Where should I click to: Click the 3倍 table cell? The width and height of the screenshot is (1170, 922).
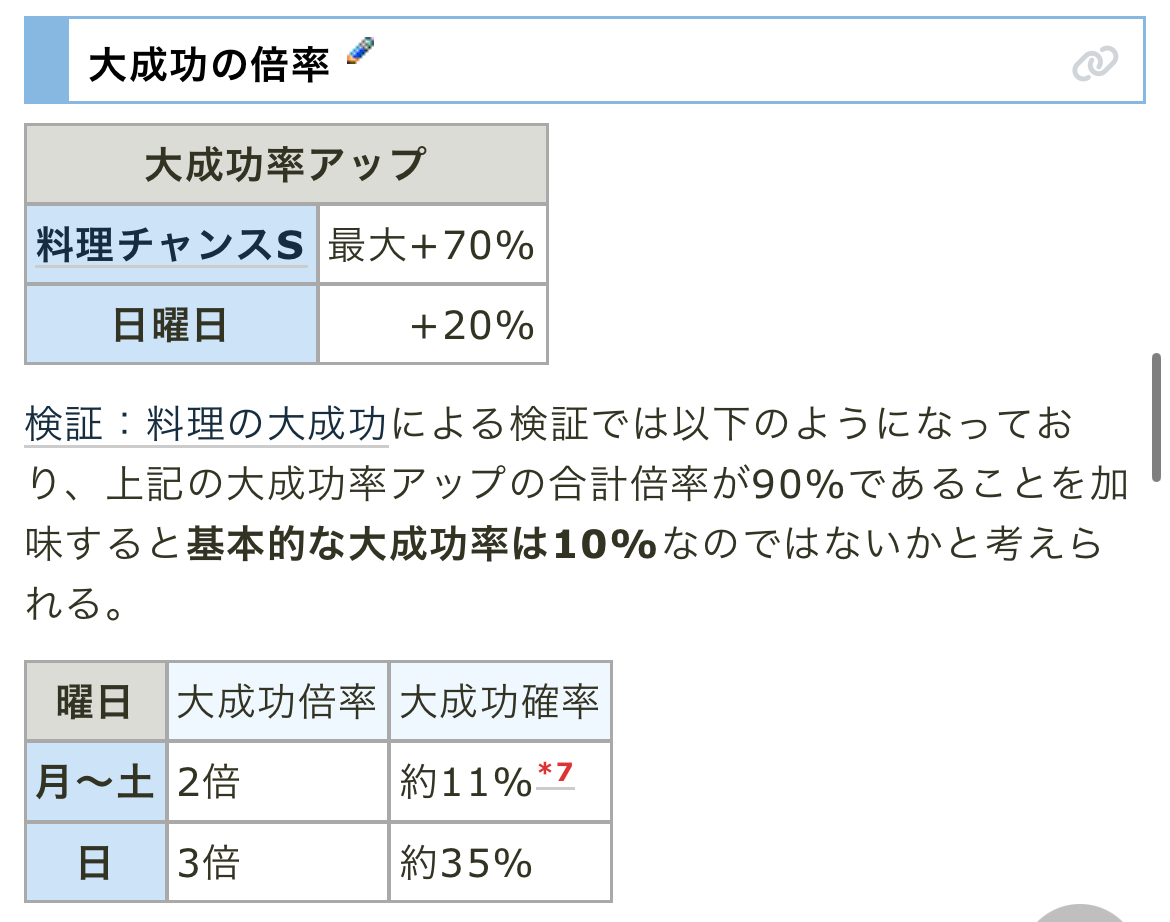(278, 862)
